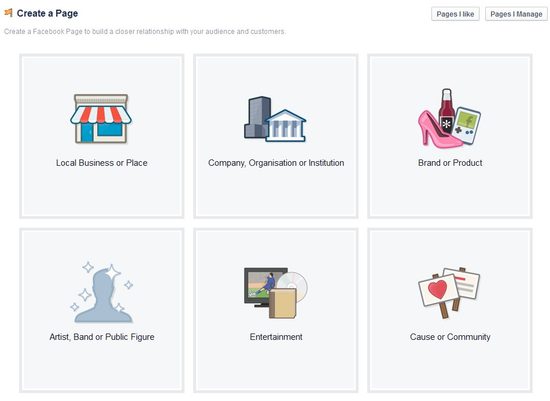Click the soda bottle in Brand icon
This screenshot has width=550, height=401.
447,111
